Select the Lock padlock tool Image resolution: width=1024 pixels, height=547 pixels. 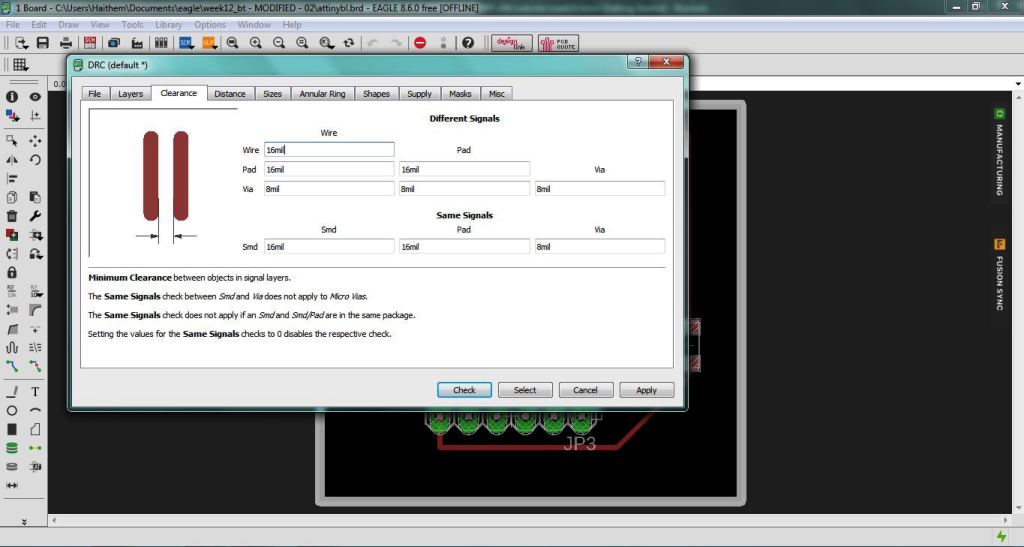coord(12,272)
